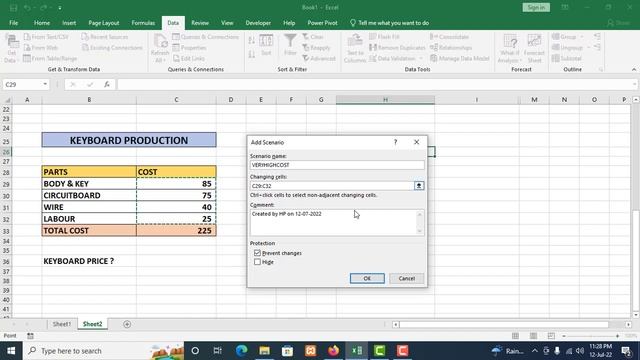Click Edit Links
The height and width of the screenshot is (360, 640).
coord(189,58)
